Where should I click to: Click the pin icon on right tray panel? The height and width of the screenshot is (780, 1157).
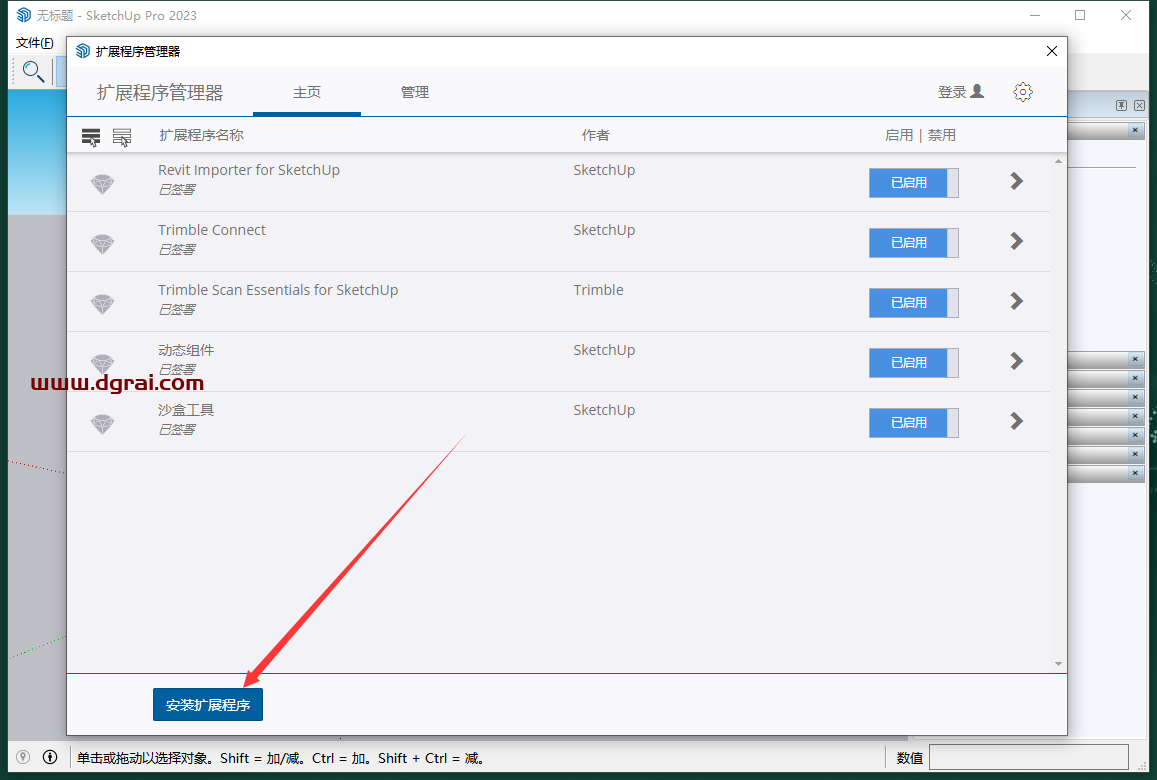1121,106
